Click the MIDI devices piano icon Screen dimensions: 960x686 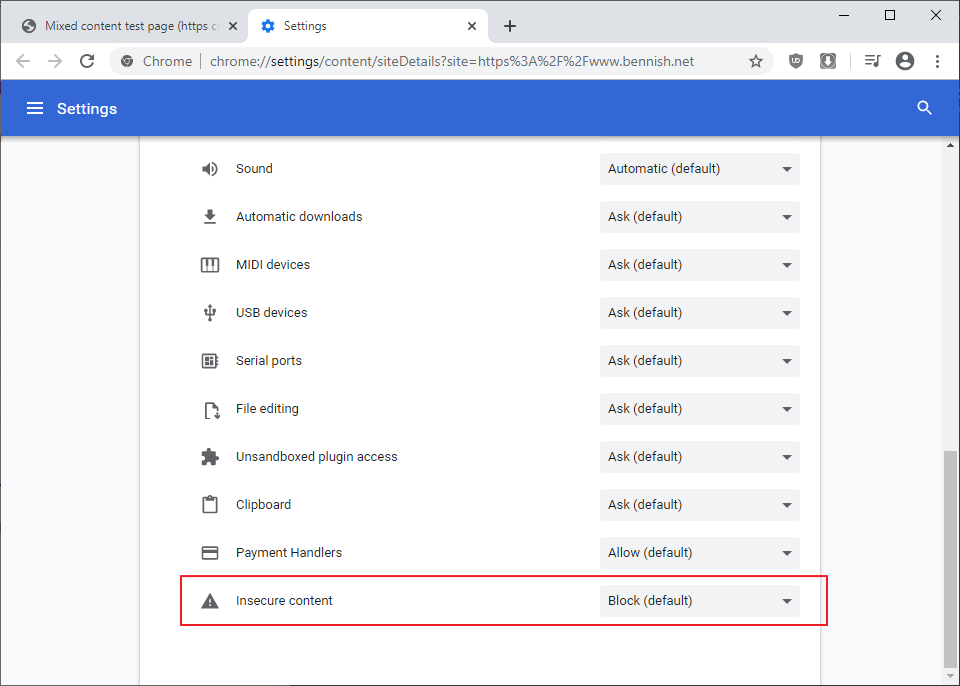pyautogui.click(x=210, y=264)
